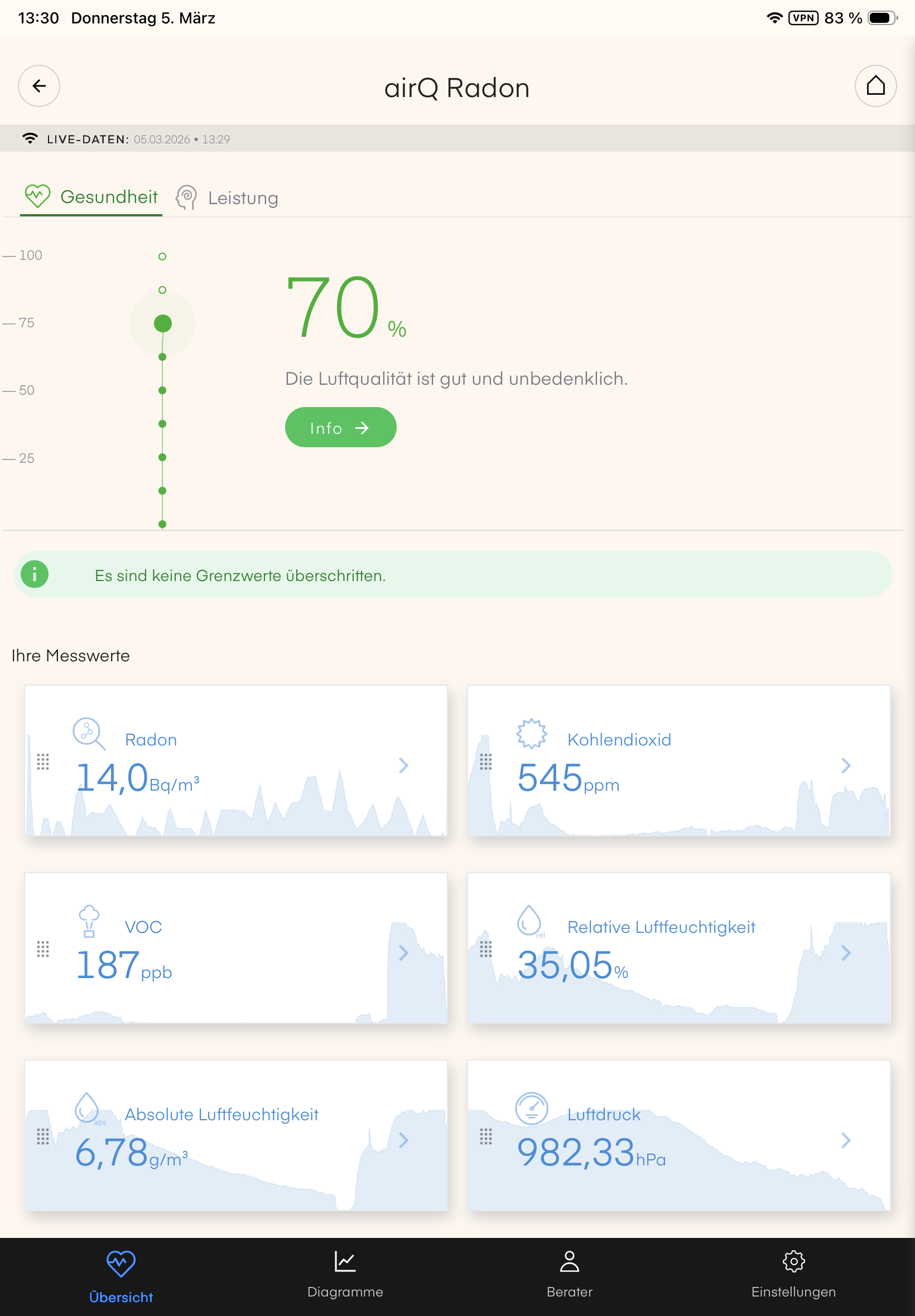Expand Kohlendioxid details chevron
The image size is (915, 1316).
click(x=846, y=766)
